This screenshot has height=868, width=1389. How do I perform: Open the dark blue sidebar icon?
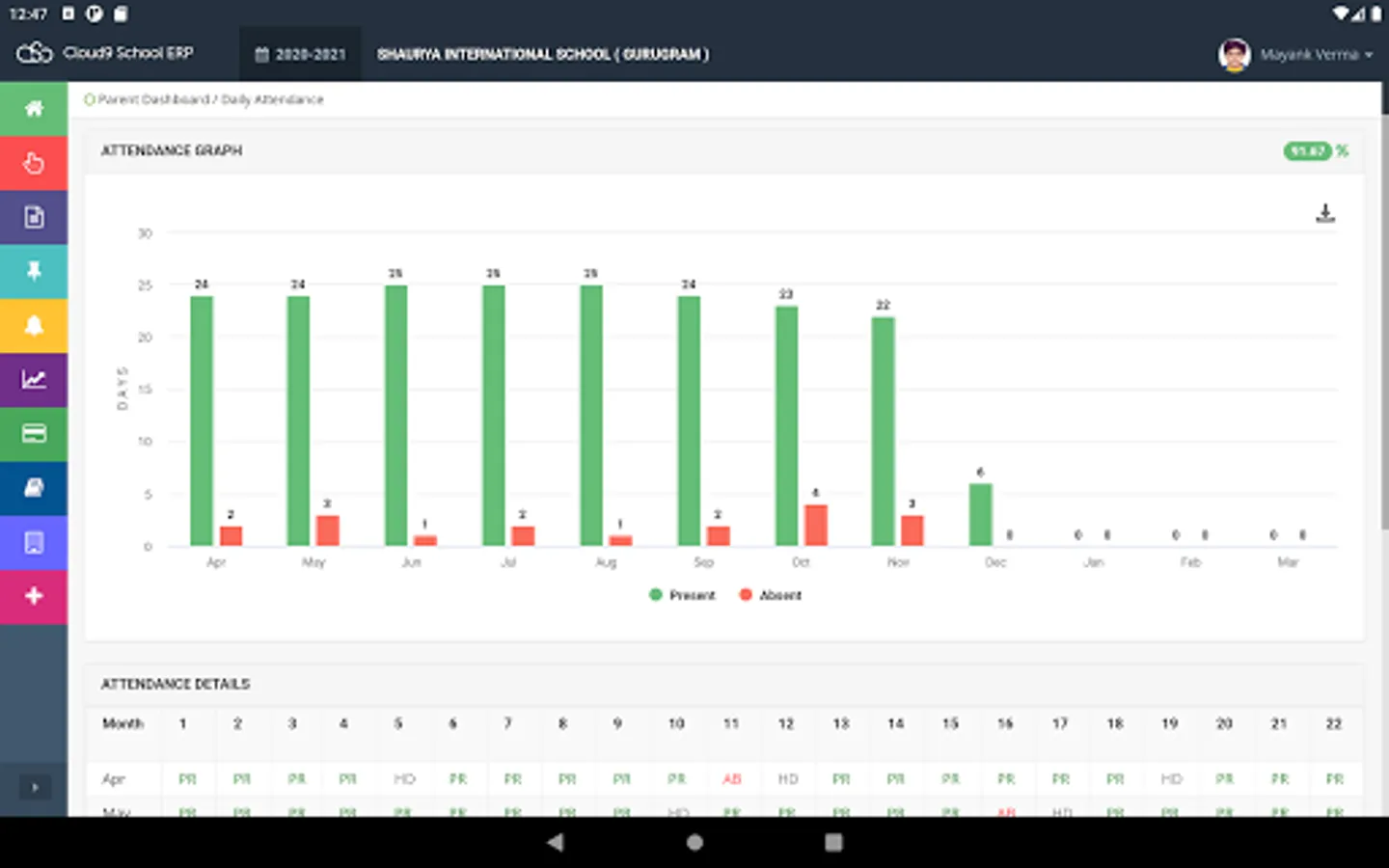34,488
